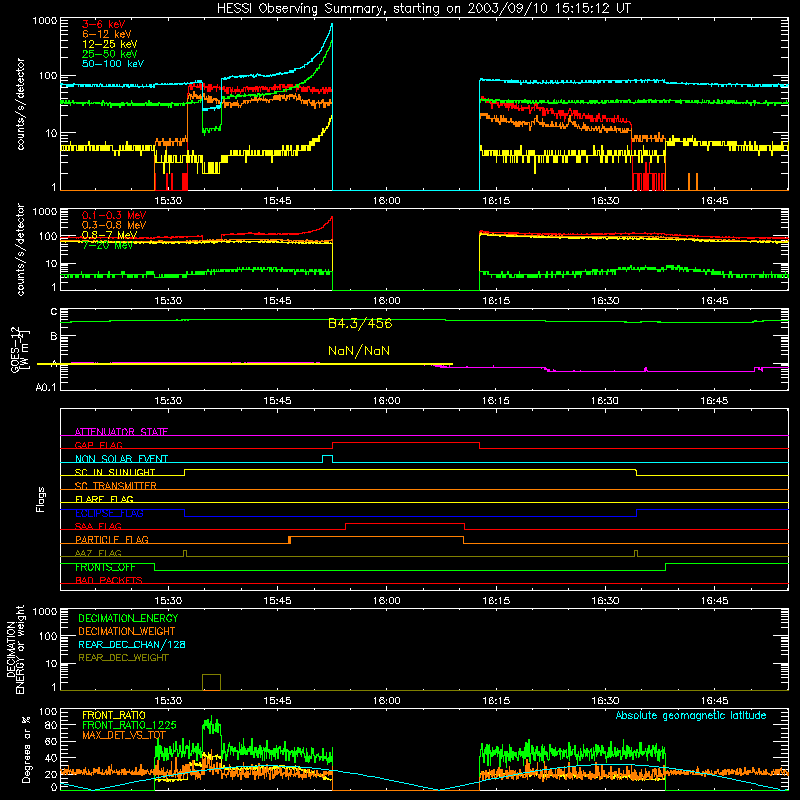Select the 0.1-0.3 MeV legend label
The width and height of the screenshot is (800, 800).
[x=114, y=215]
